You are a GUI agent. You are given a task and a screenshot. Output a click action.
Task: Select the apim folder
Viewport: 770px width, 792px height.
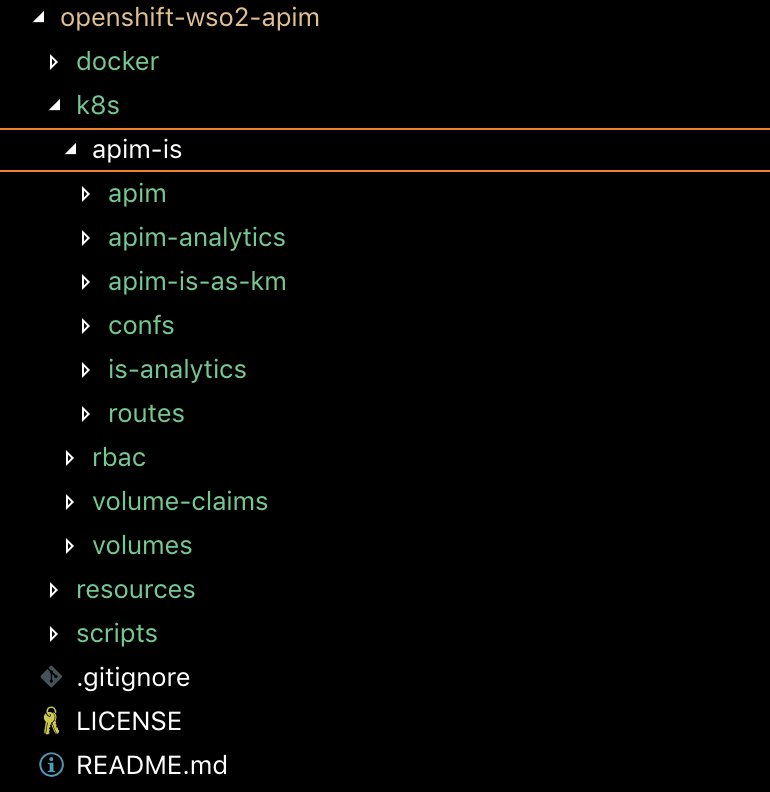tap(137, 194)
